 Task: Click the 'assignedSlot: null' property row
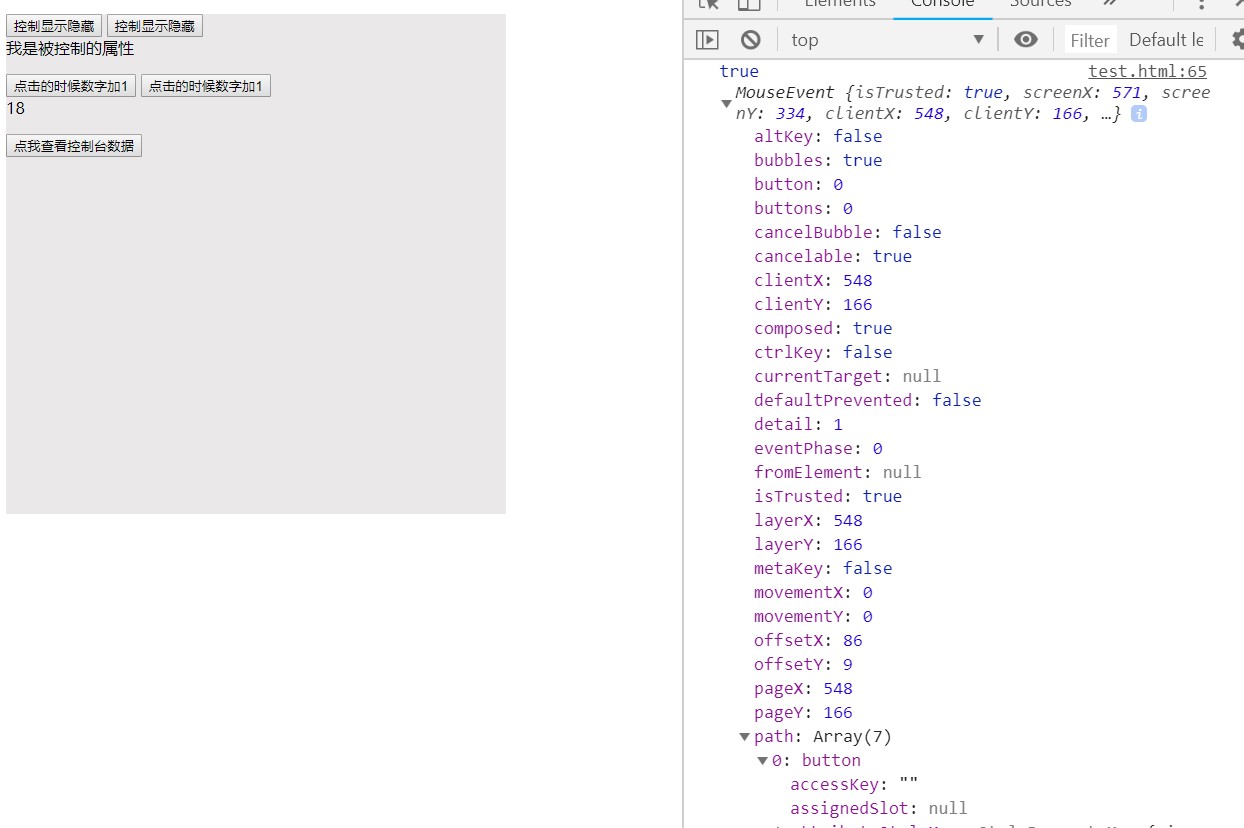click(x=878, y=808)
